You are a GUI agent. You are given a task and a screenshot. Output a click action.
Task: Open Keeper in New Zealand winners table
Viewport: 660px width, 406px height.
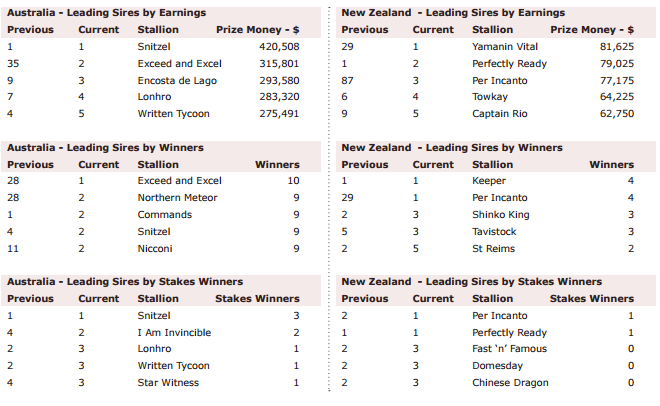489,181
